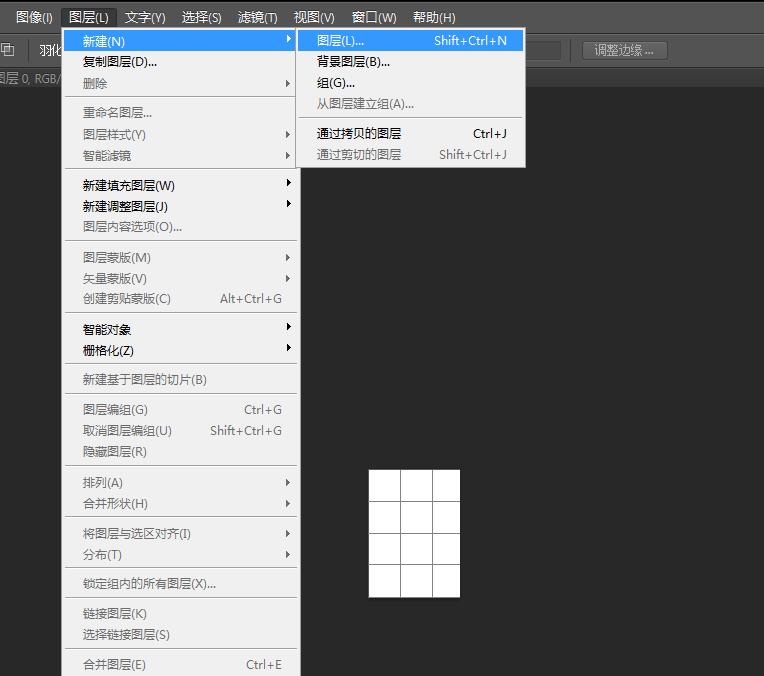
Task: Choose 锁定组内的所有图层(X)...
Action: point(180,583)
